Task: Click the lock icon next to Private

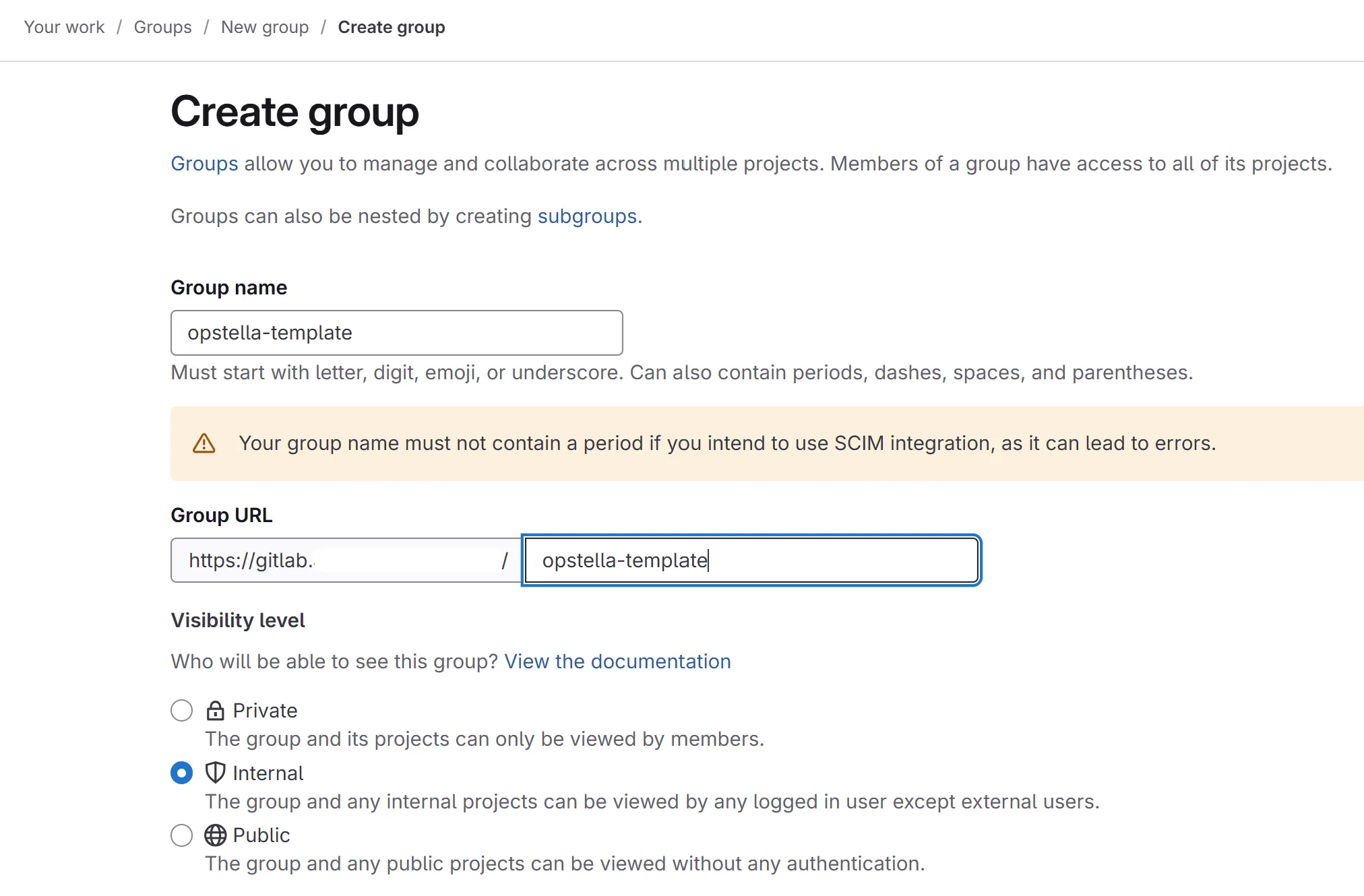Action: (x=215, y=710)
